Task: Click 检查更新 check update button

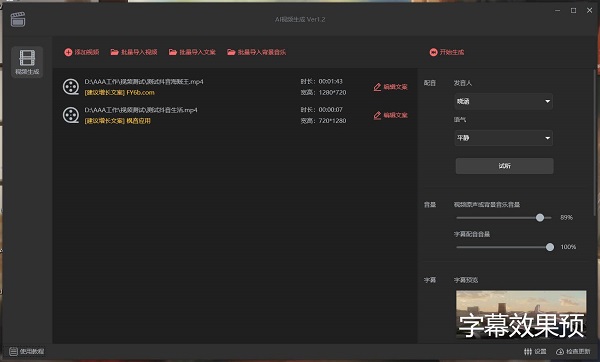Action: click(573, 351)
